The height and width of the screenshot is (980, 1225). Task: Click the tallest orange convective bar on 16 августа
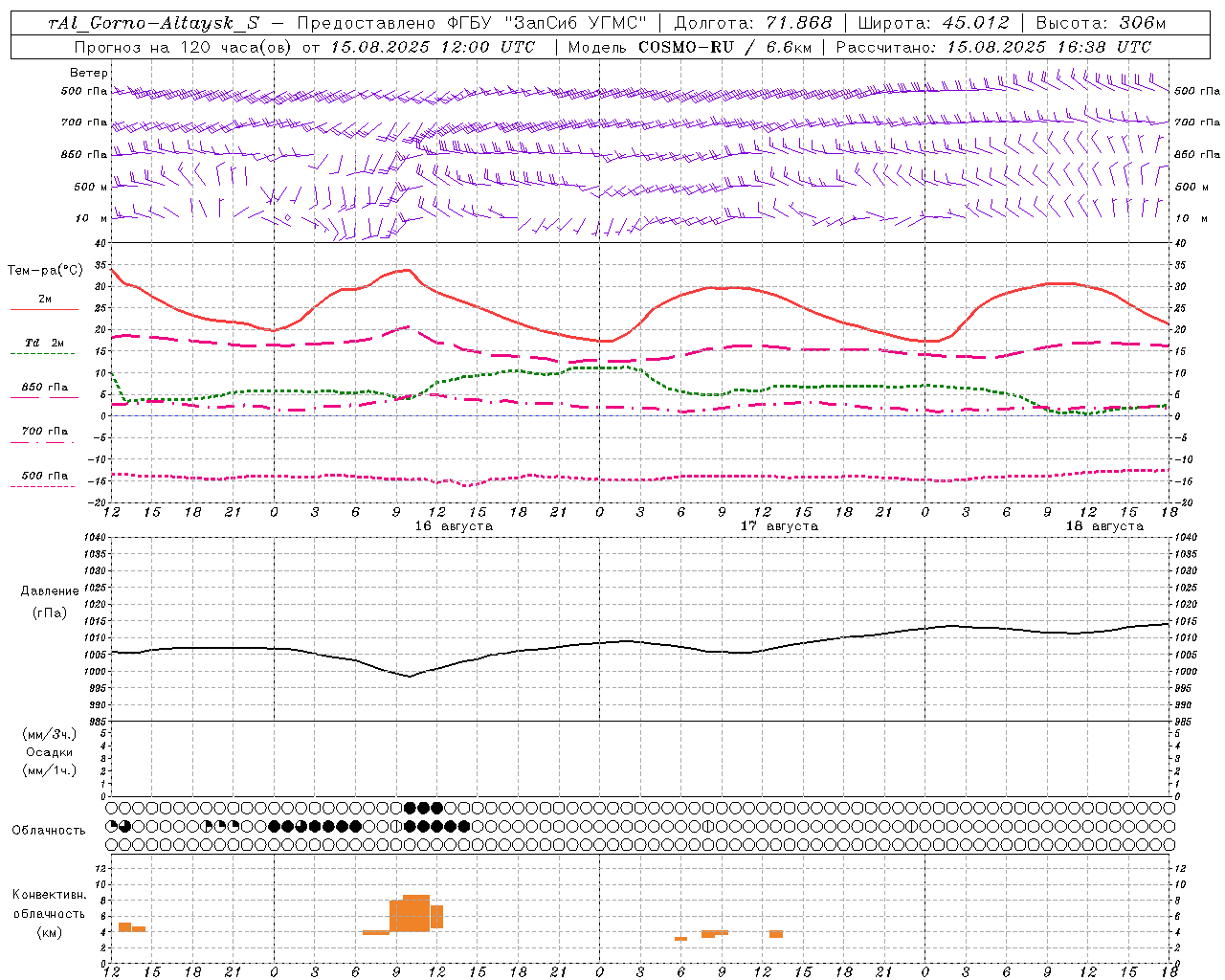(x=416, y=913)
